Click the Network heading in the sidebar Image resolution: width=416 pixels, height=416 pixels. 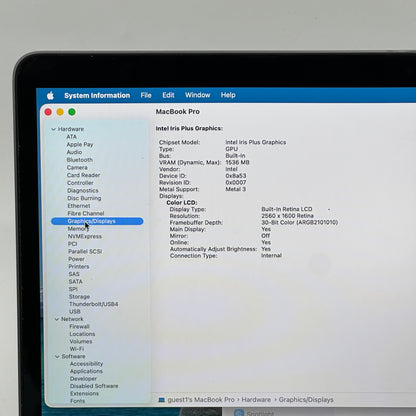pos(72,319)
